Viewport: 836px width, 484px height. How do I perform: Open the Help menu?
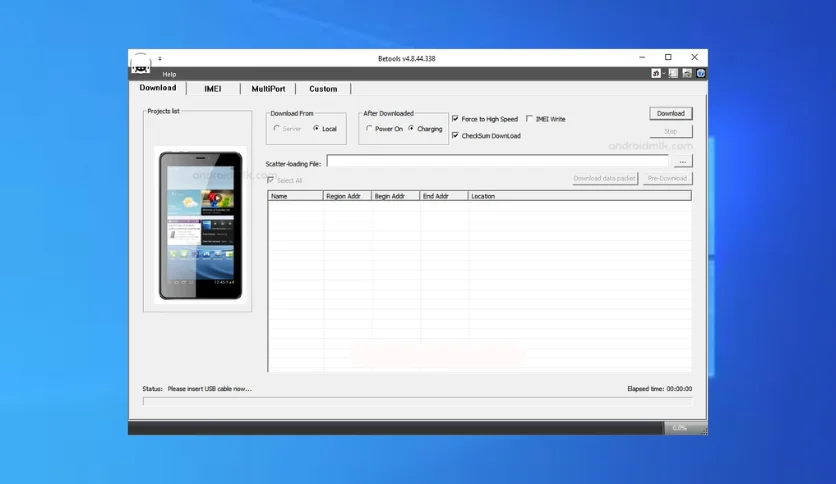pyautogui.click(x=169, y=74)
